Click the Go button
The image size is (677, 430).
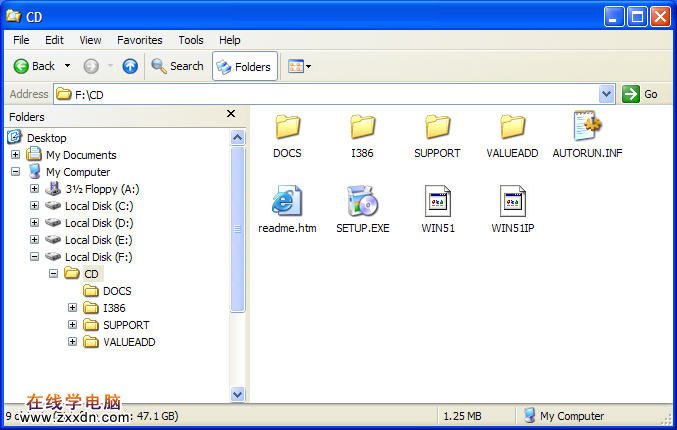pyautogui.click(x=640, y=94)
